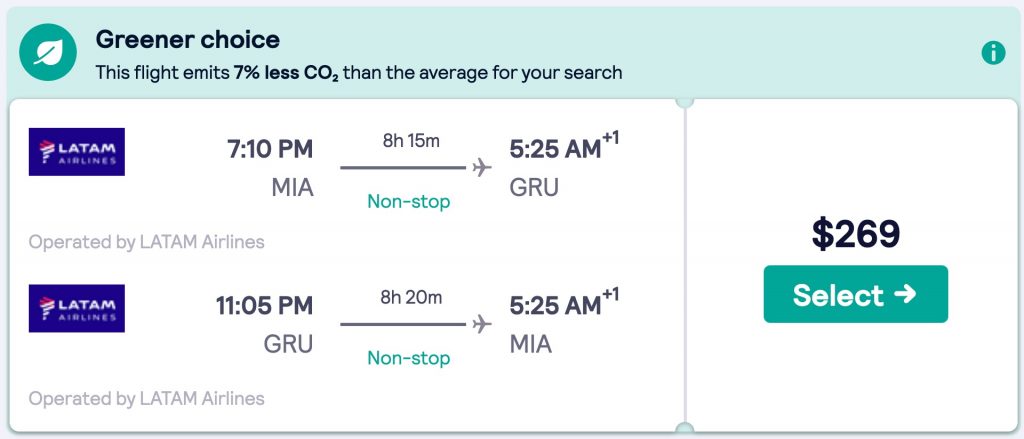
Task: Click the green leaf Greener choice icon
Action: pyautogui.click(x=48, y=53)
